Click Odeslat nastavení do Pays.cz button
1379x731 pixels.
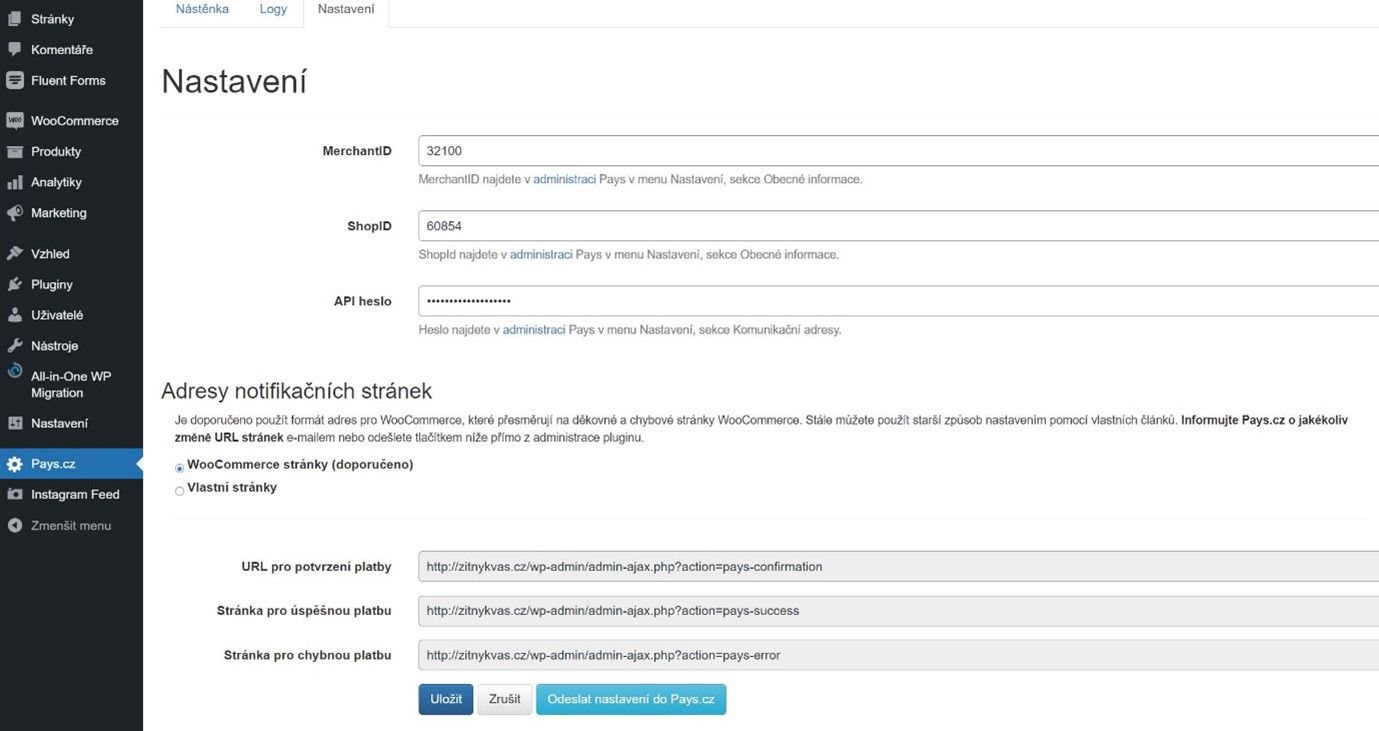pos(631,699)
